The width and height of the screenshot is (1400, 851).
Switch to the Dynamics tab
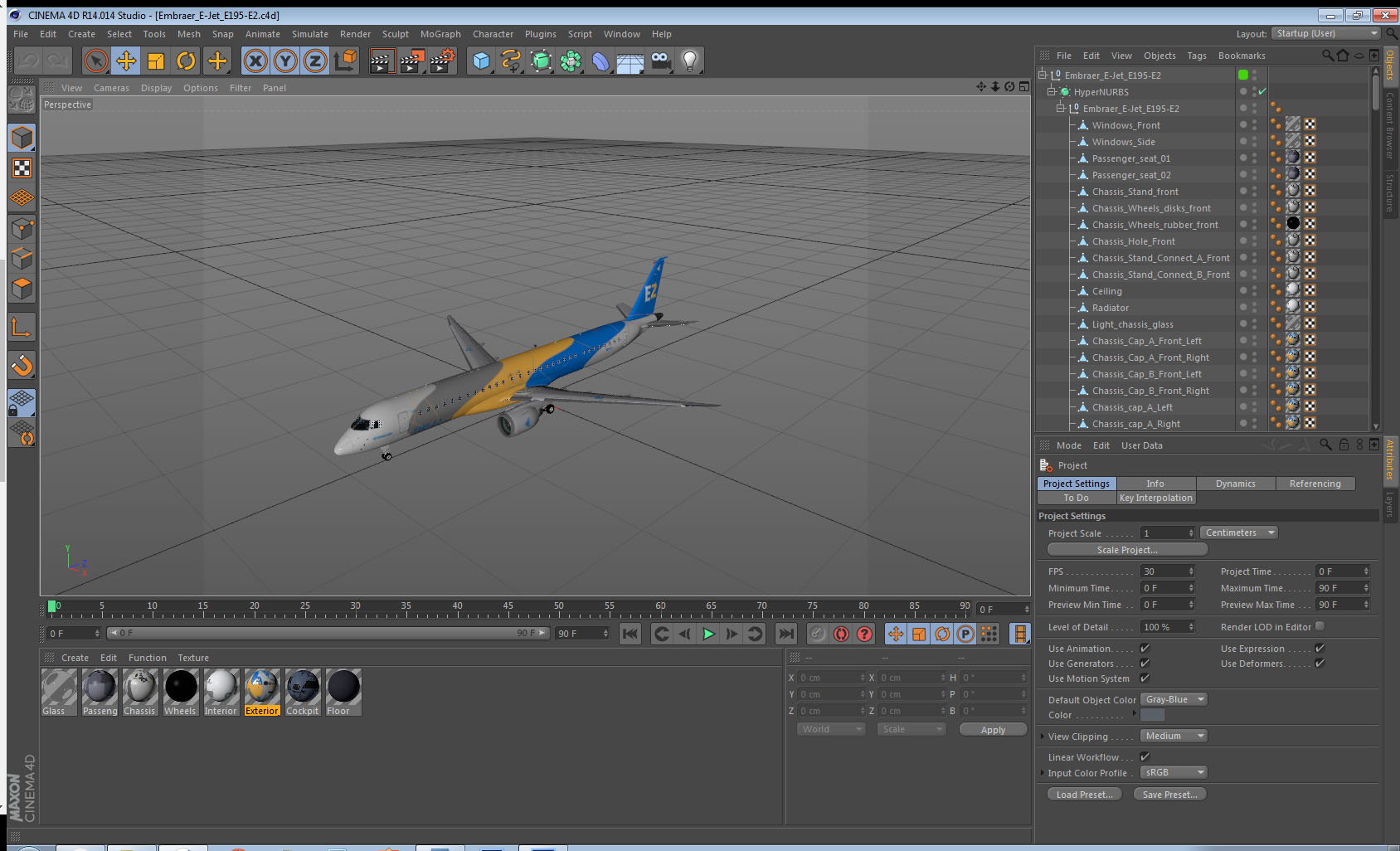(x=1235, y=484)
